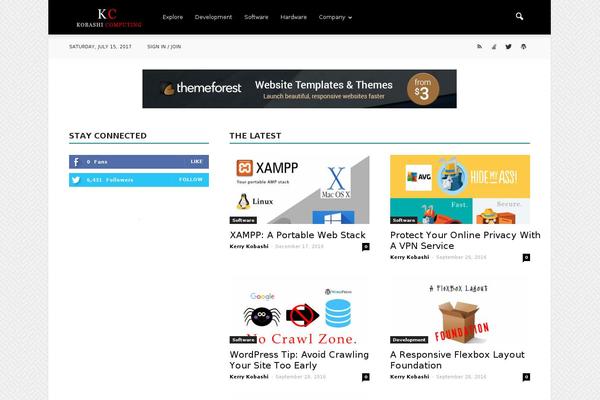Image resolution: width=600 pixels, height=400 pixels.
Task: Click the social icon between RSS and Twitter
Action: click(x=494, y=47)
